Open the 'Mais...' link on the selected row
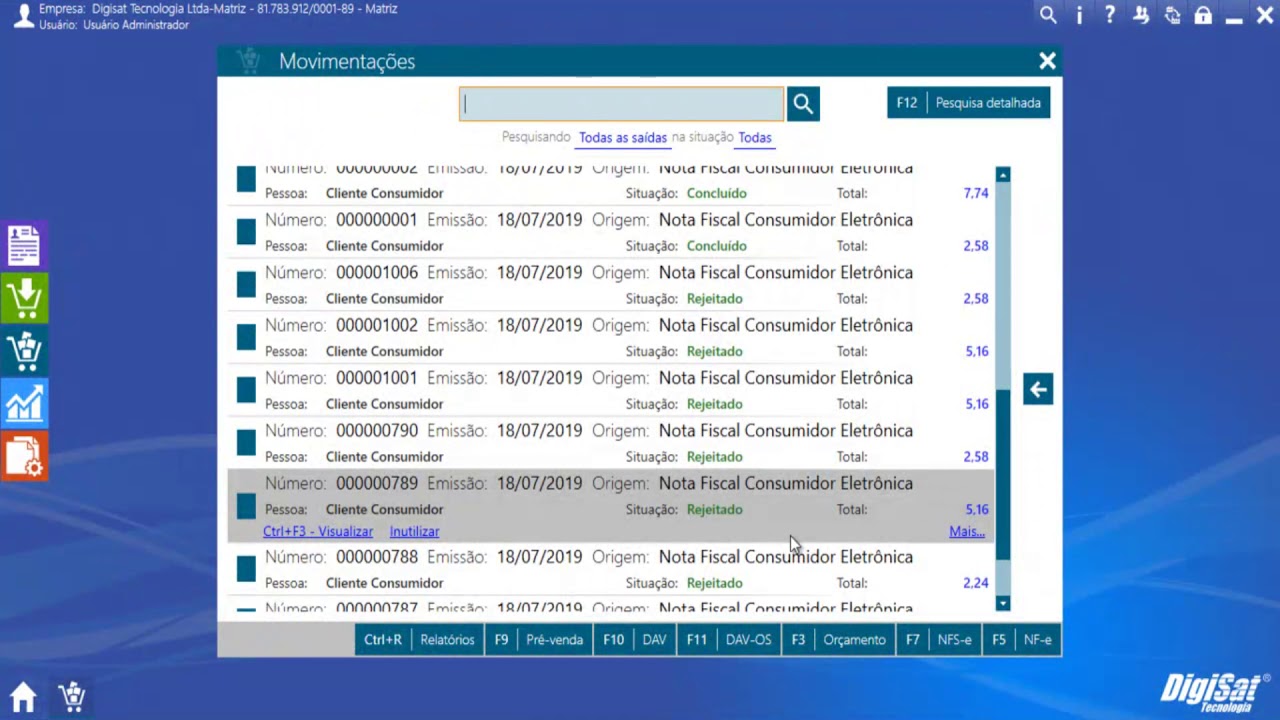Viewport: 1280px width, 720px height. [967, 532]
